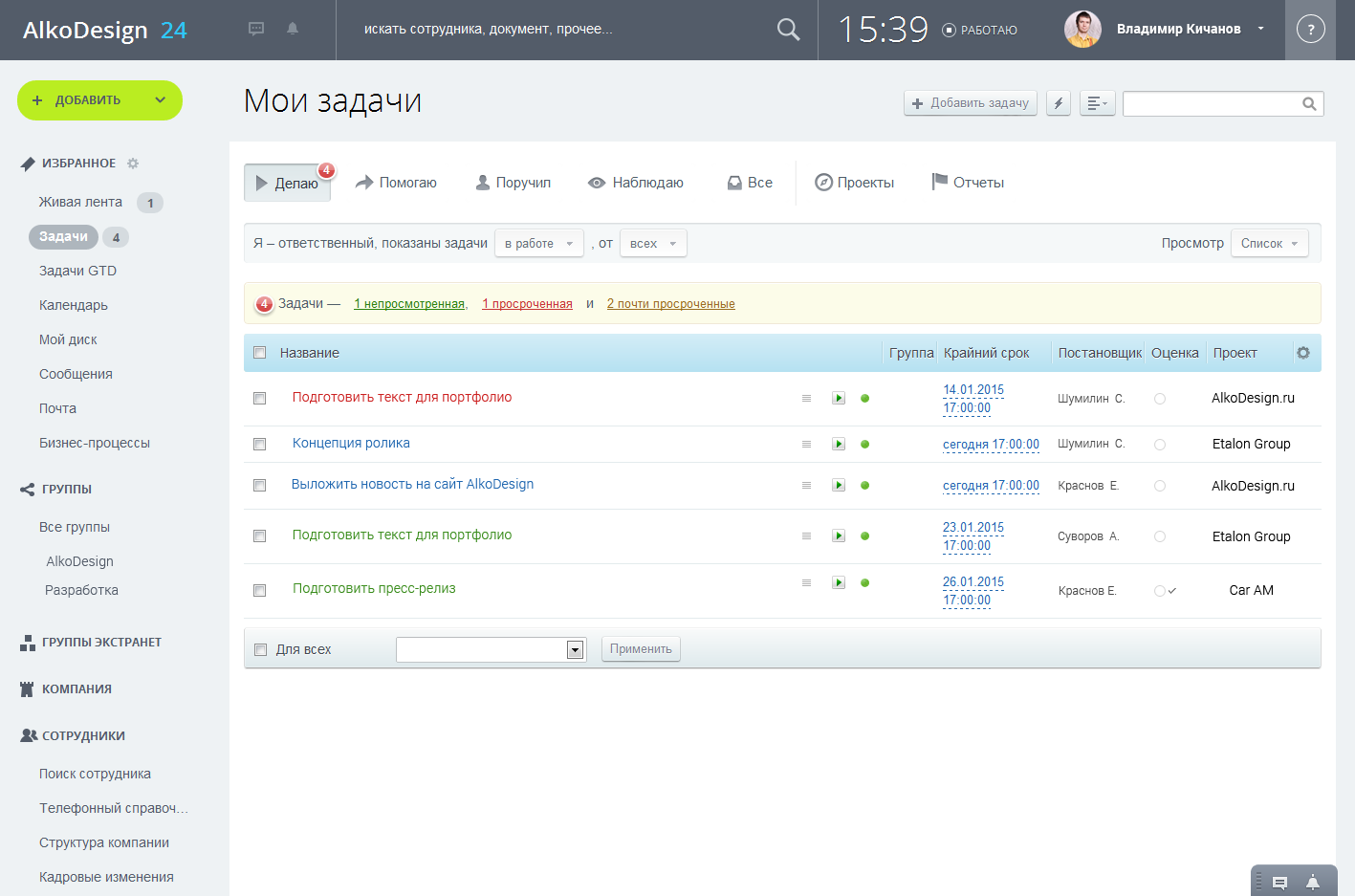Open Живая лента in sidebar

pos(80,202)
